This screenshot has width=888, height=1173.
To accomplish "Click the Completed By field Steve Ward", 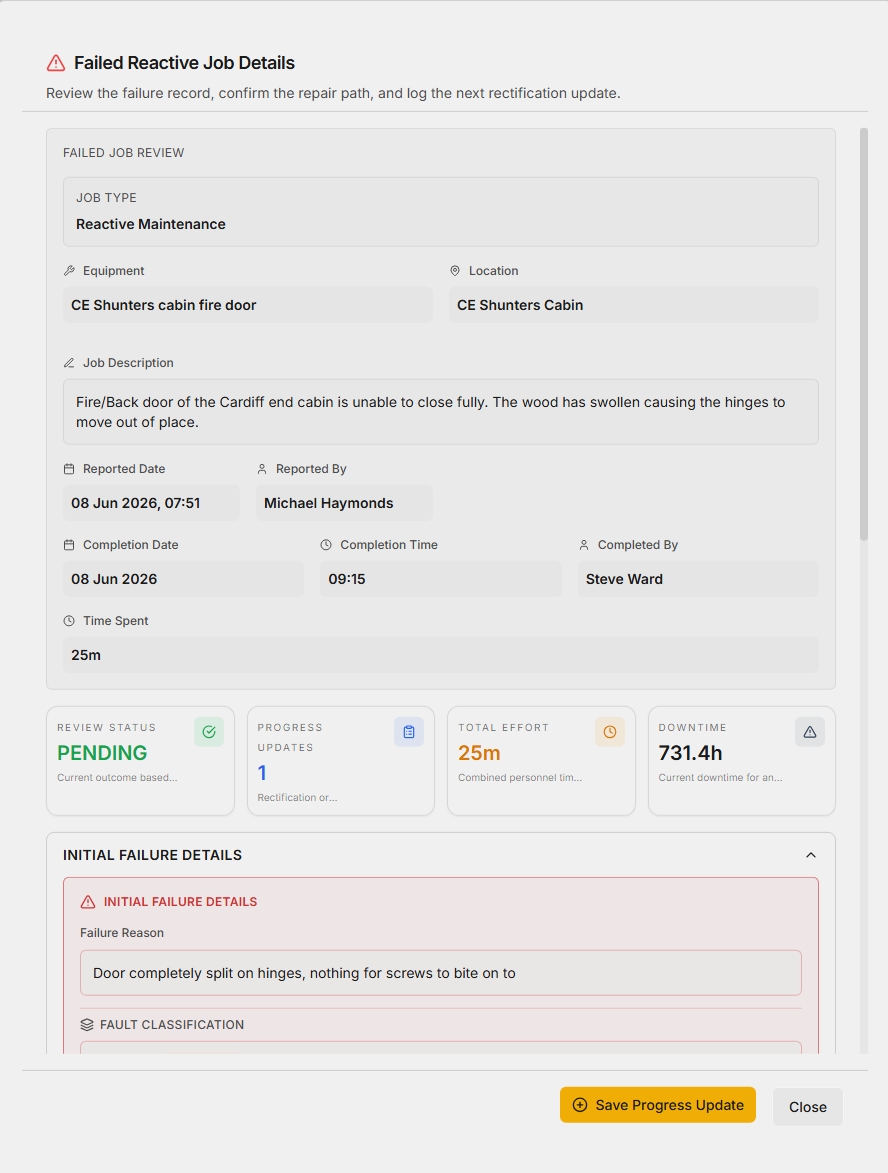I will click(x=698, y=579).
